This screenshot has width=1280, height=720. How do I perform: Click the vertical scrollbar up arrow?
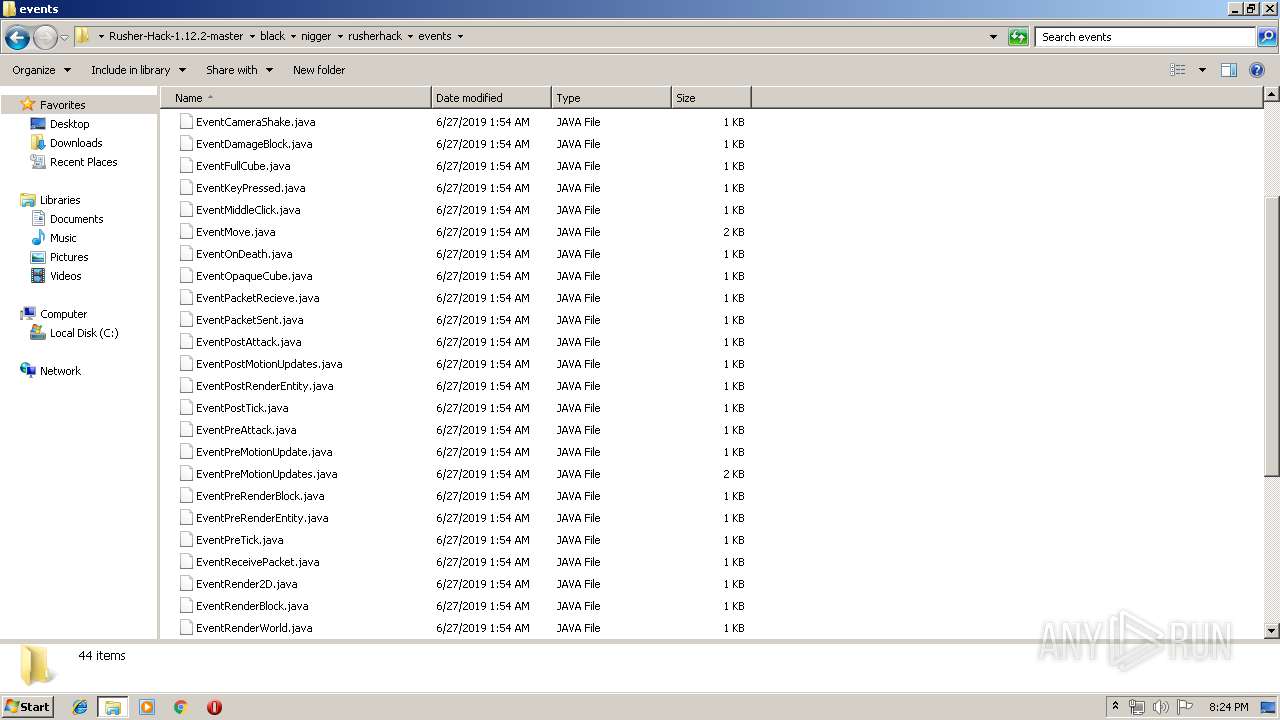pos(1272,94)
